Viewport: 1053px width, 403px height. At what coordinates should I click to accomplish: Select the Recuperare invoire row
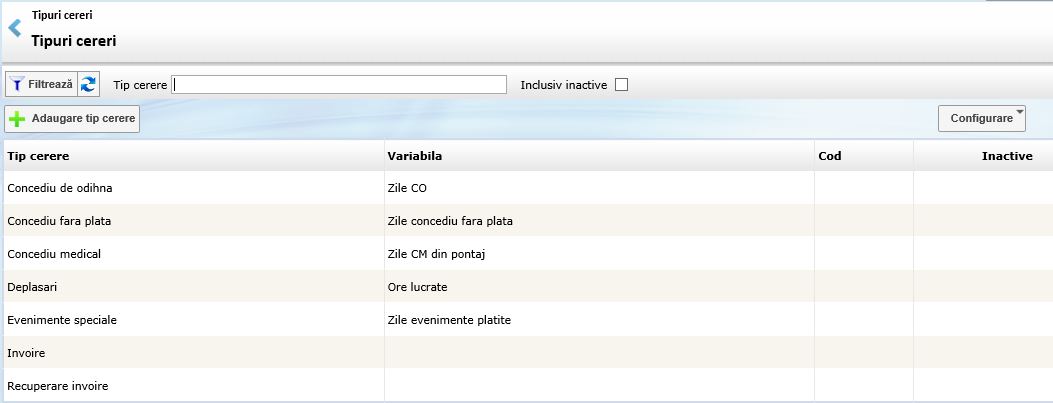(x=57, y=385)
